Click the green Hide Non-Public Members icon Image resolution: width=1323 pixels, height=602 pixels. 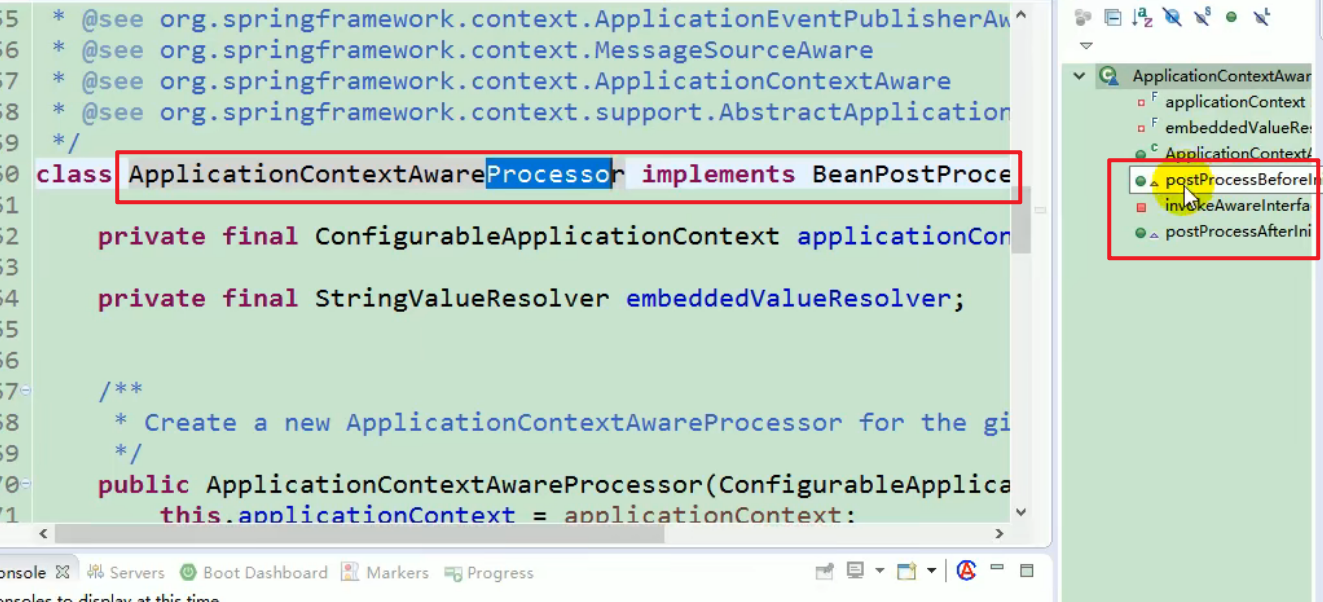click(x=1232, y=17)
